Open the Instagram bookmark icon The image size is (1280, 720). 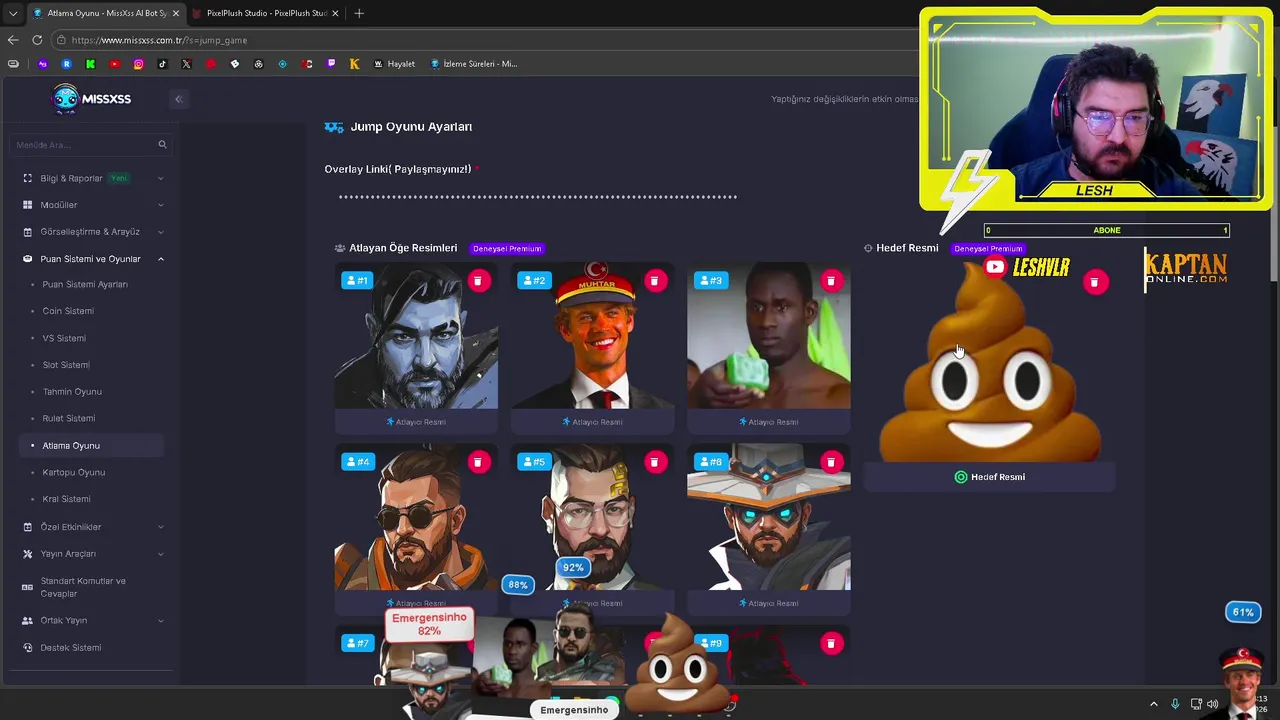pyautogui.click(x=138, y=64)
